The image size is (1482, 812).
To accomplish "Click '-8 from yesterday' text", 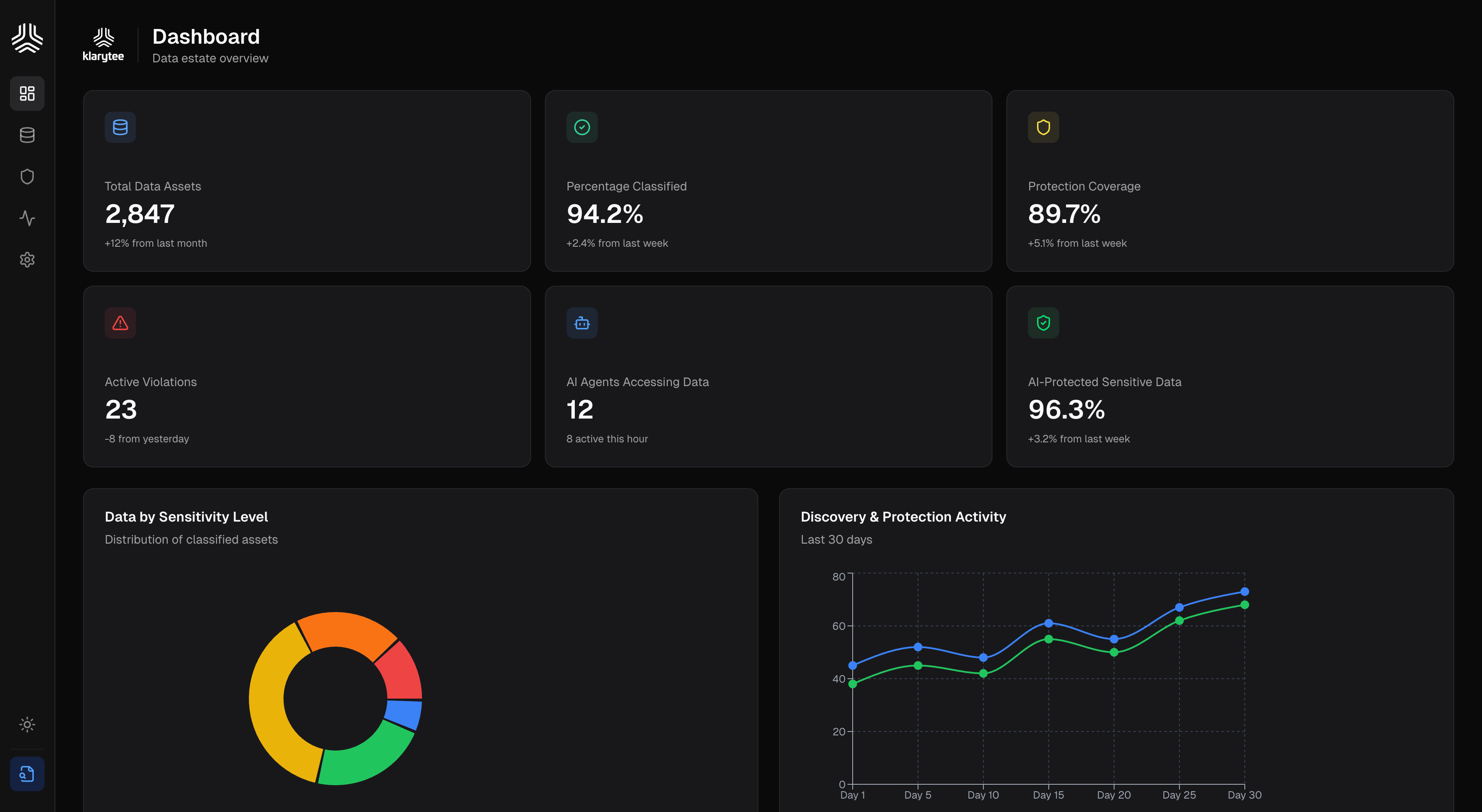I will coord(147,439).
